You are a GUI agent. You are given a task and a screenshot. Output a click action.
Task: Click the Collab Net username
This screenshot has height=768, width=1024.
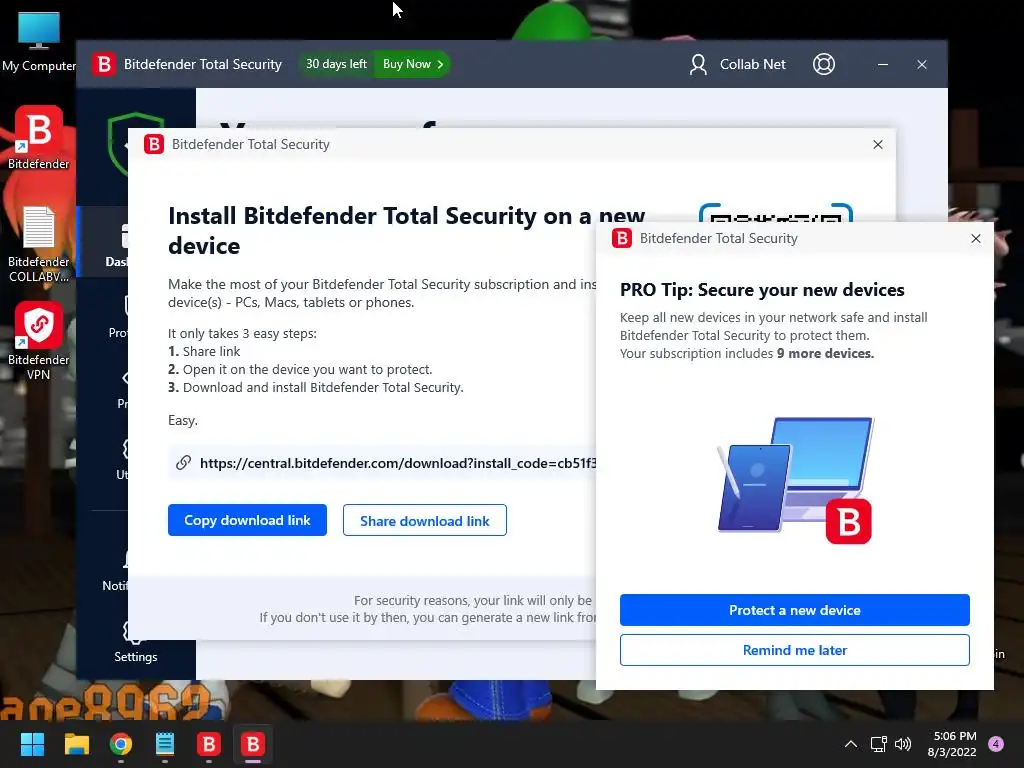coord(752,64)
